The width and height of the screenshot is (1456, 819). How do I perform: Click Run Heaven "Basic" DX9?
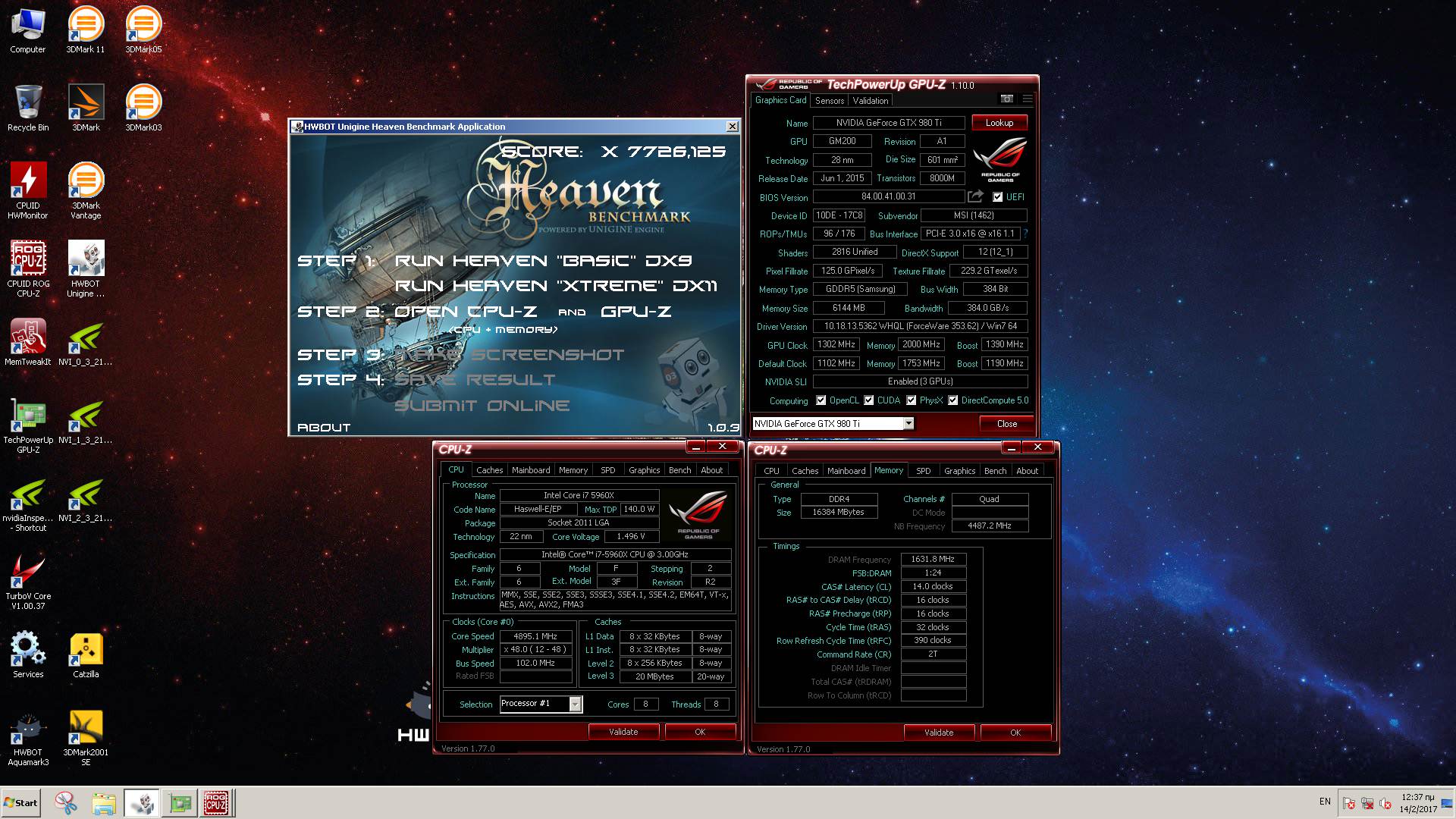tap(543, 261)
